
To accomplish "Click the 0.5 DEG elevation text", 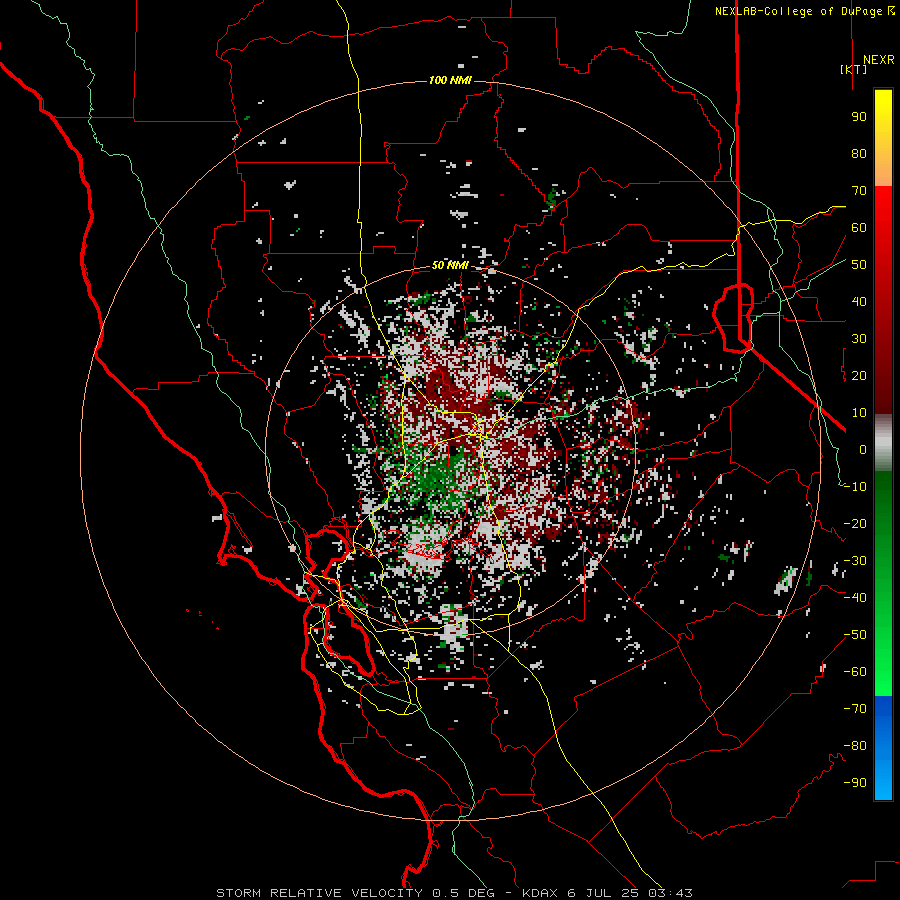I will pyautogui.click(x=463, y=893).
